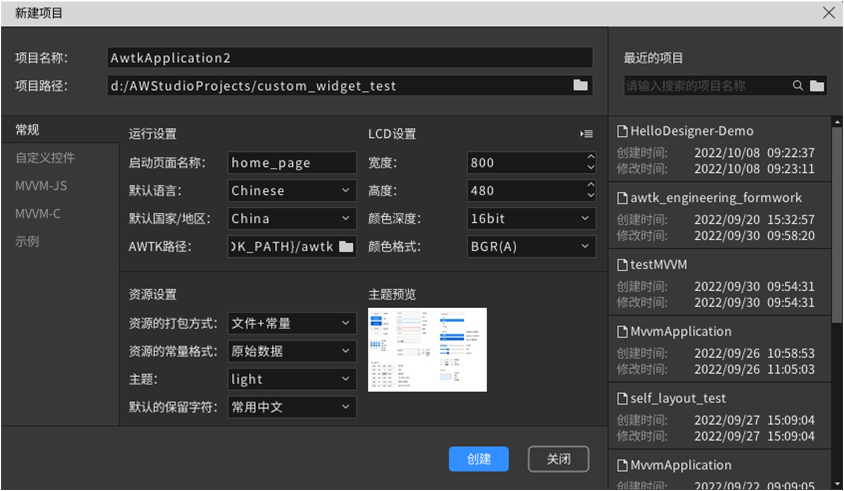Screen dimensions: 844x491
Task: Click startup page name field home_page
Action: tap(292, 163)
